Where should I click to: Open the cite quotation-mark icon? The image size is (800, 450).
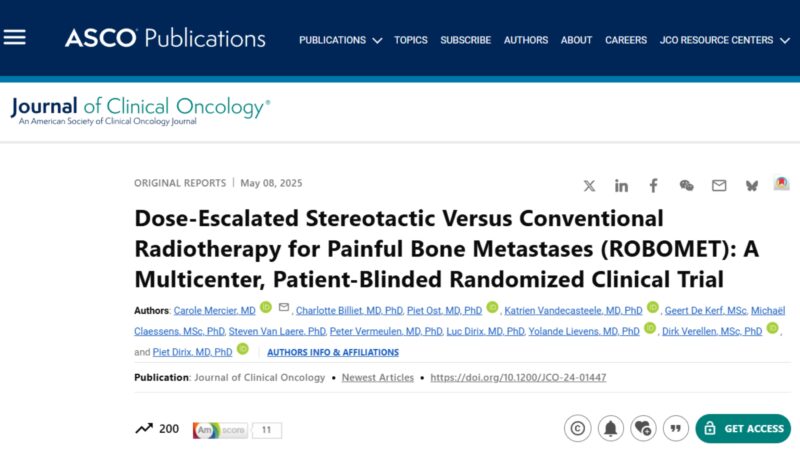pos(676,428)
